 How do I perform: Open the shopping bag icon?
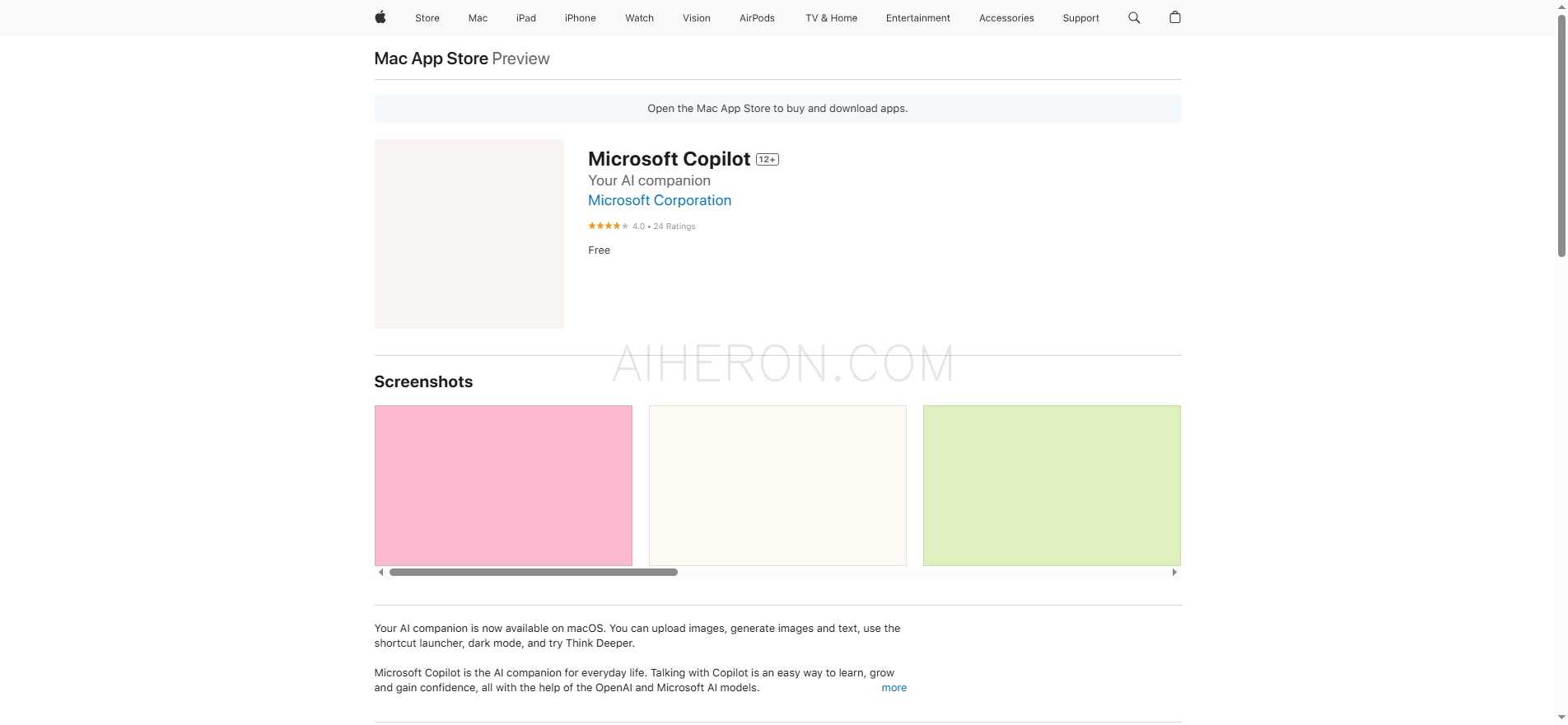pos(1175,17)
